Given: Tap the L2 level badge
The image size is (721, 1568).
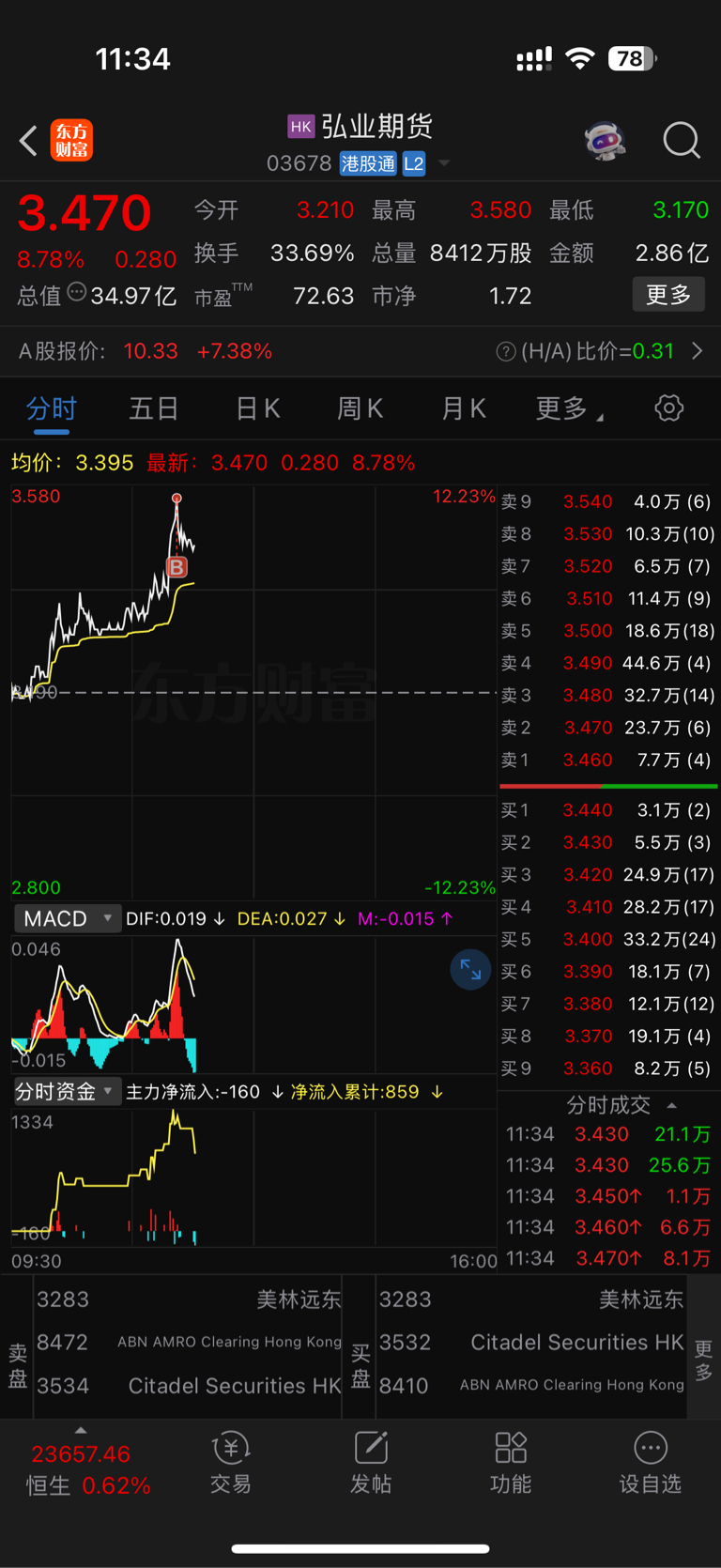Looking at the screenshot, I should [414, 164].
